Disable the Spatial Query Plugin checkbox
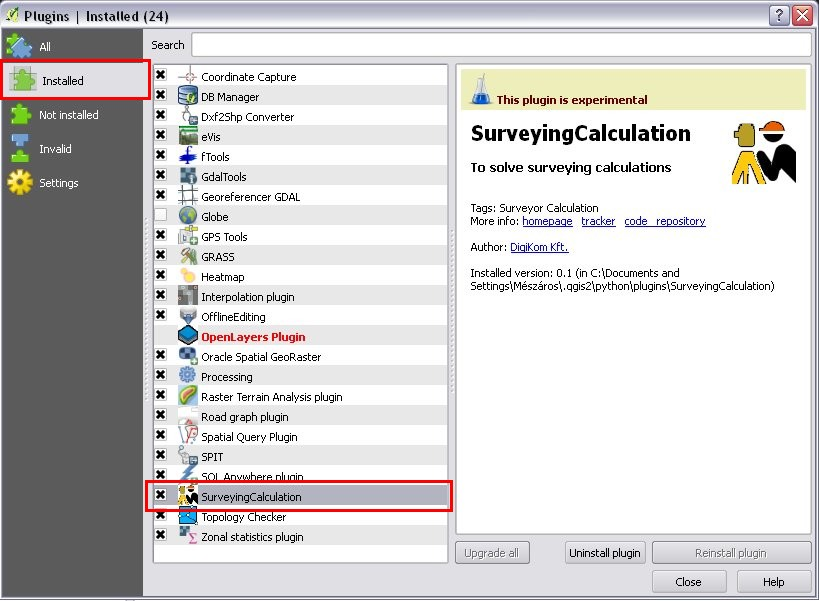The height and width of the screenshot is (601, 819). [x=160, y=437]
